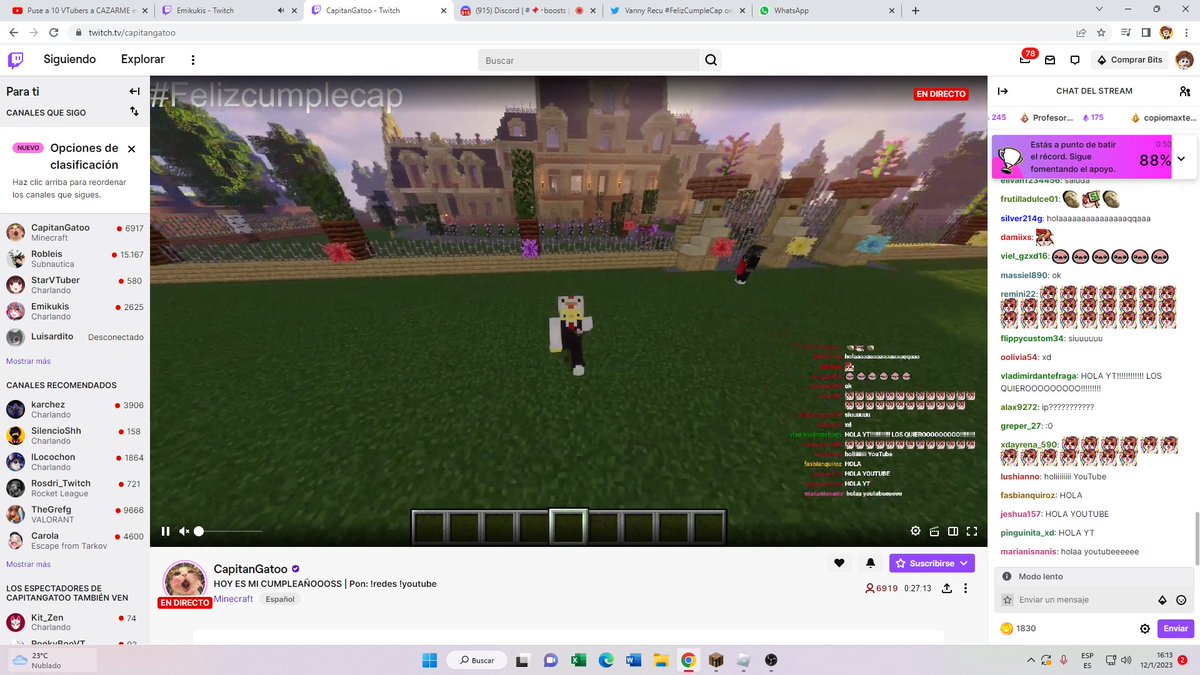Click the Minecraft category link
The height and width of the screenshot is (675, 1200).
coord(233,598)
